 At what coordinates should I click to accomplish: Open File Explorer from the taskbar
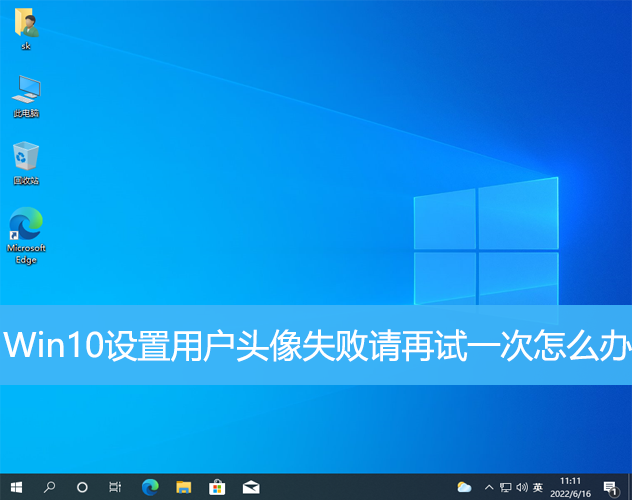[183, 487]
